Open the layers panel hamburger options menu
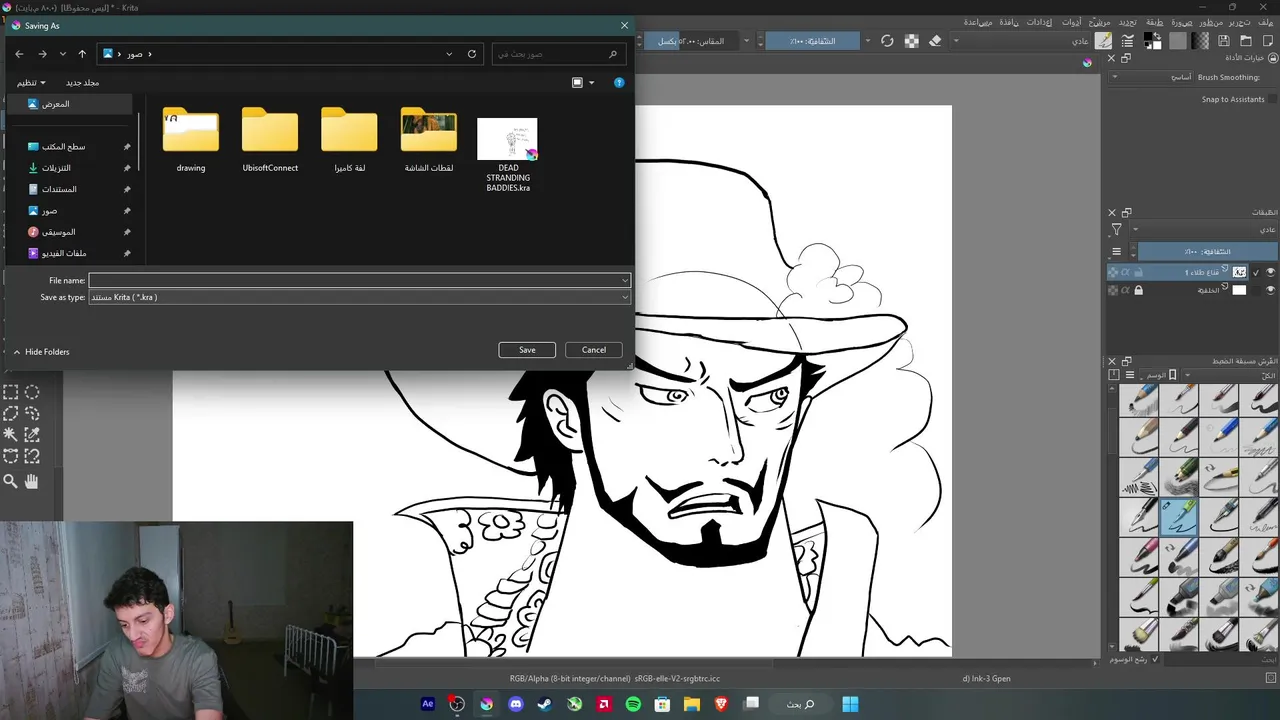The image size is (1280, 720). click(x=1116, y=252)
